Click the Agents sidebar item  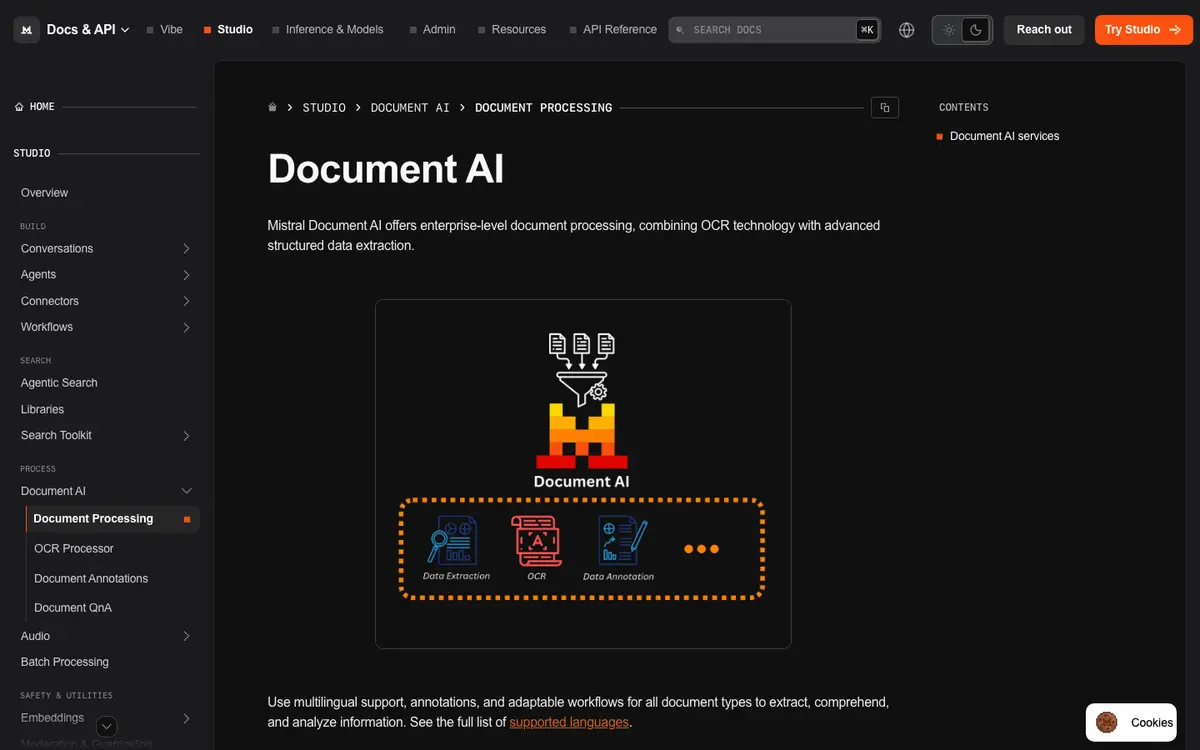coord(38,275)
